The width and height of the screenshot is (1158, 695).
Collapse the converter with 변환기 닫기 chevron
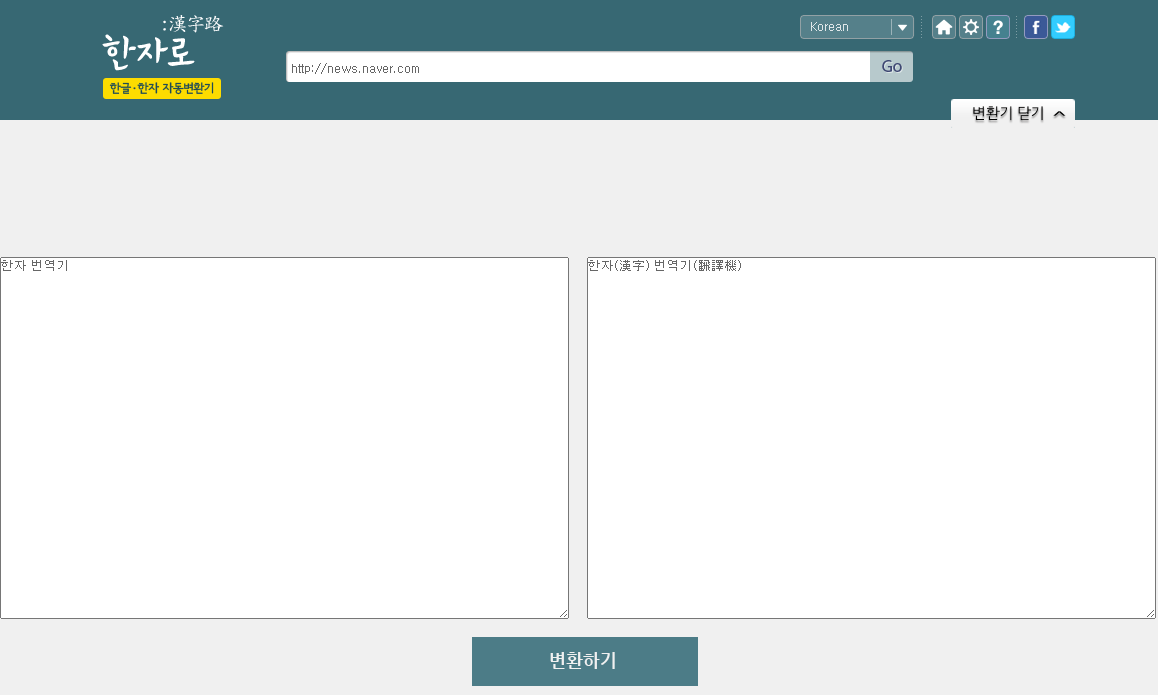1058,113
